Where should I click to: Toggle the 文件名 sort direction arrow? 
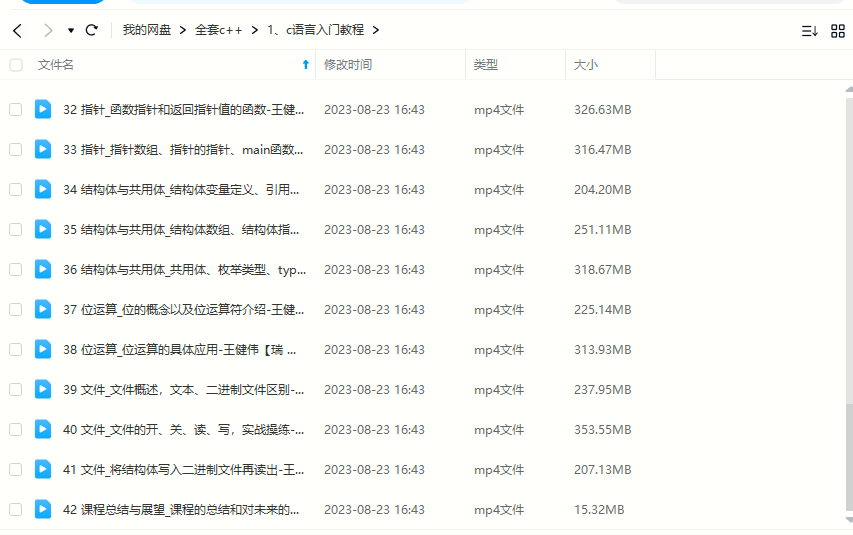[x=305, y=65]
